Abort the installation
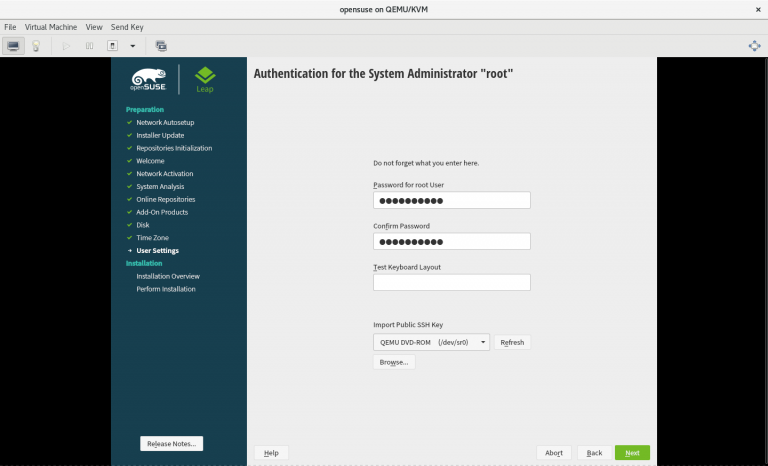The image size is (768, 466). [x=554, y=453]
